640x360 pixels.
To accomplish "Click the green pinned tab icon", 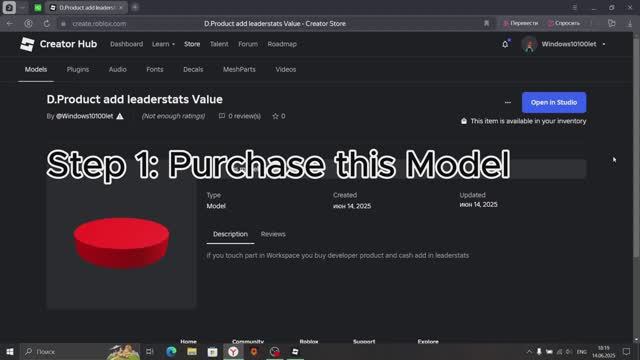I will [38, 8].
